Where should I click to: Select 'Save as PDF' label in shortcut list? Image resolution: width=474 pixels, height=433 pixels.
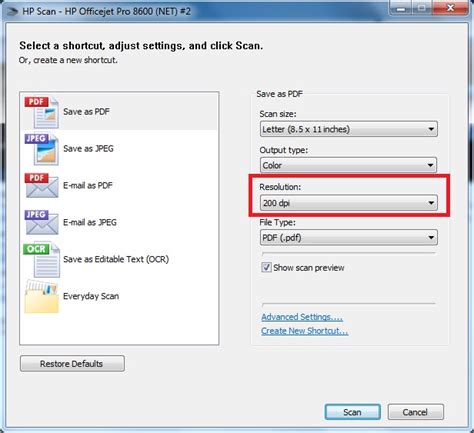(x=86, y=112)
